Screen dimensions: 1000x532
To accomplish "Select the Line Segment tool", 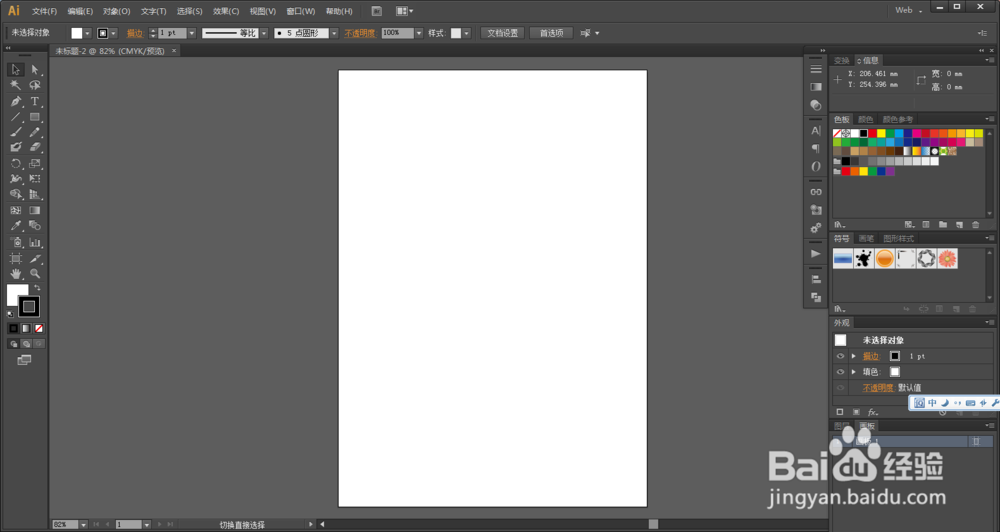I will point(16,117).
